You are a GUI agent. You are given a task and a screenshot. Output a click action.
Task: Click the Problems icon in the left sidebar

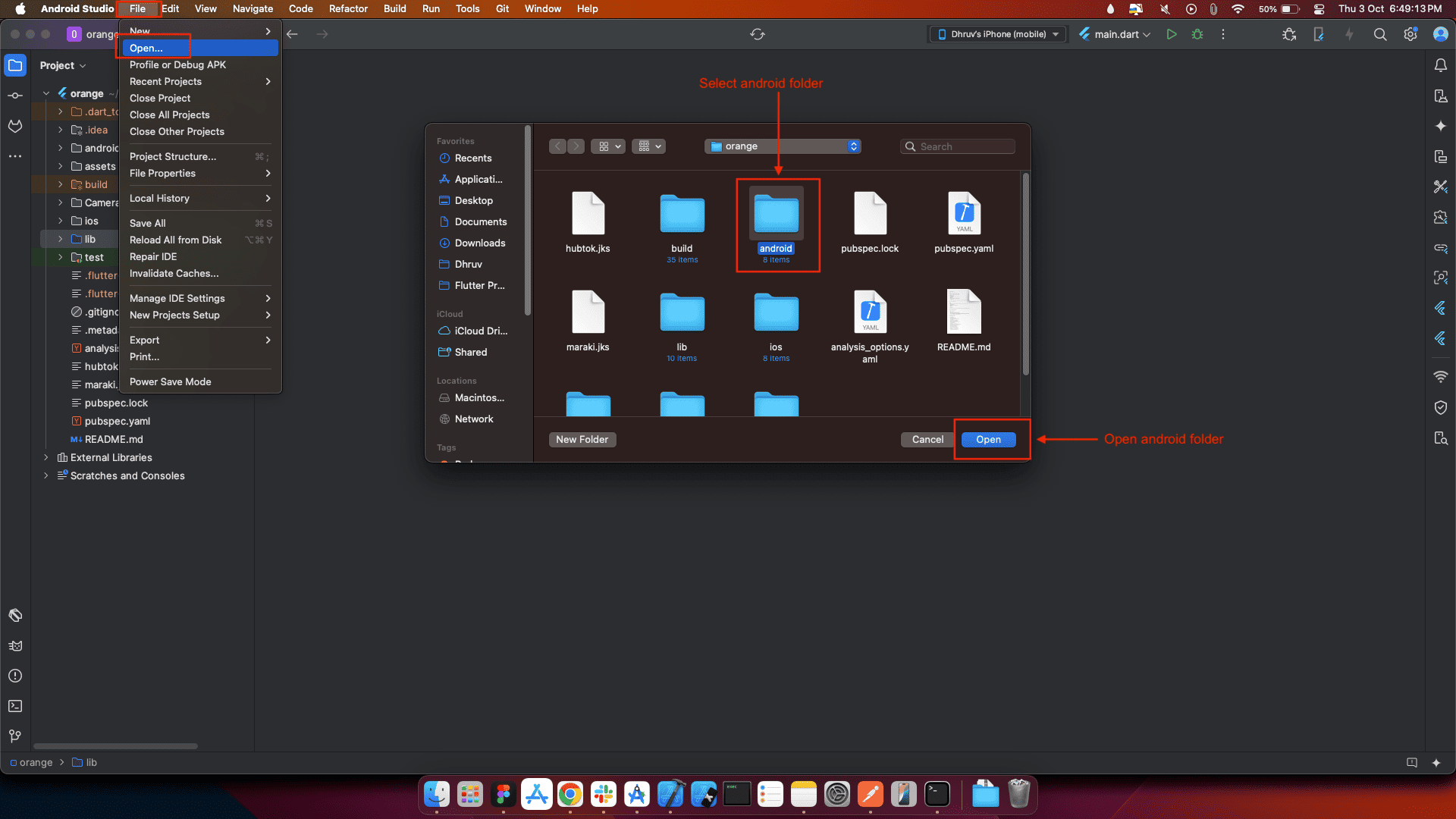pos(14,676)
